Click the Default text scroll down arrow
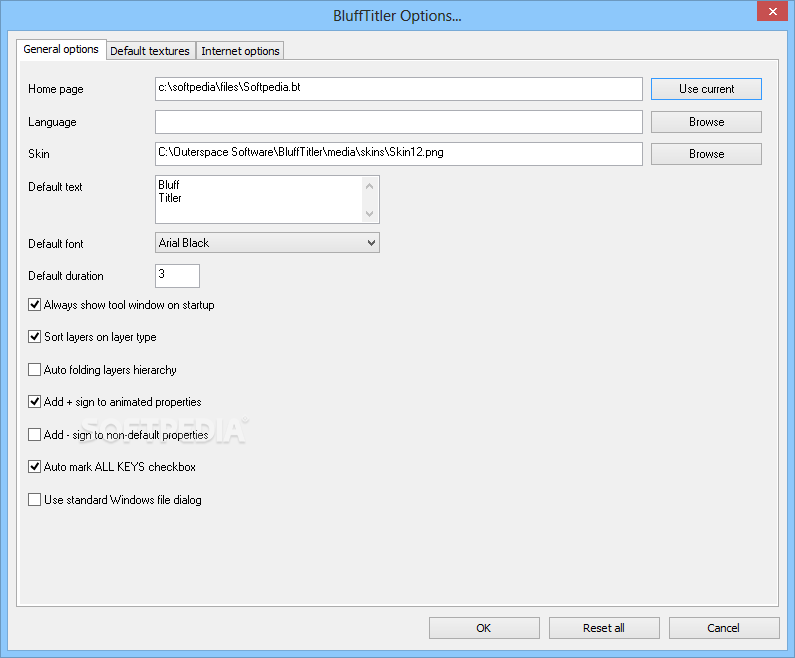 [370, 213]
